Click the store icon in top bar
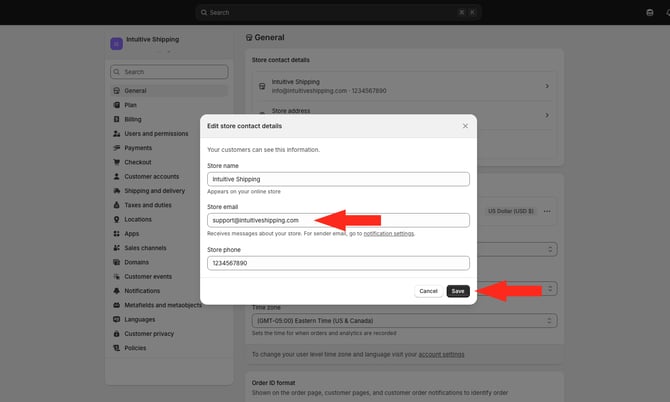 [649, 12]
